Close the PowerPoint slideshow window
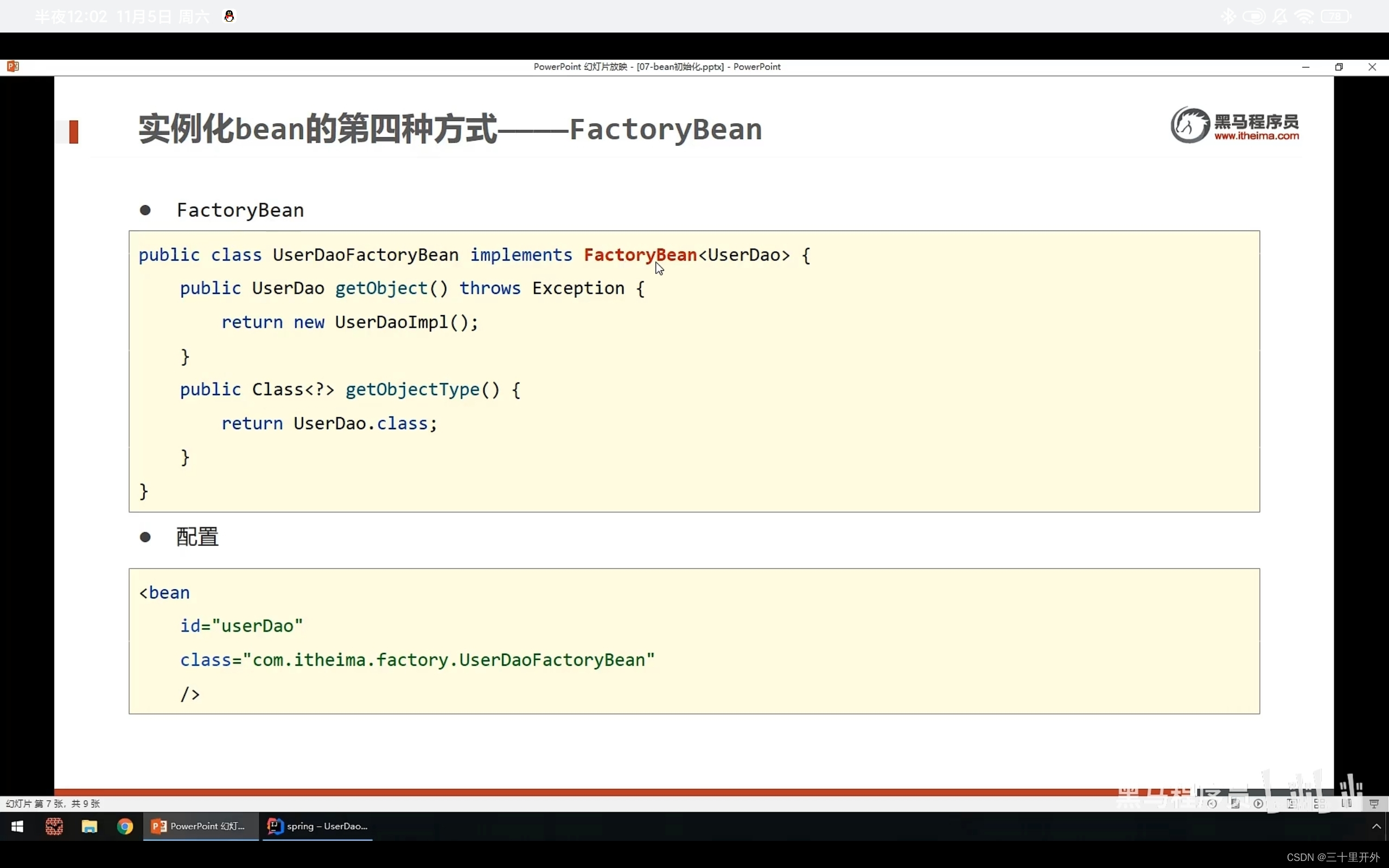This screenshot has height=868, width=1389. tap(1372, 67)
